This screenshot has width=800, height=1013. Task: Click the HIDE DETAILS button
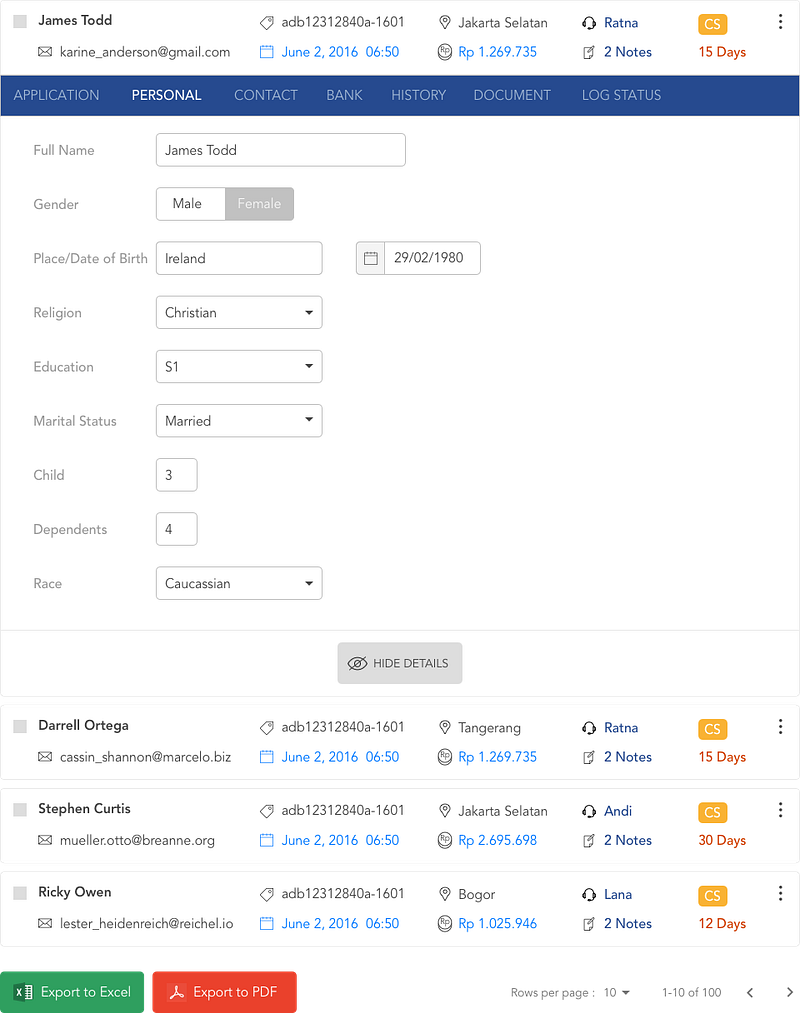point(399,663)
